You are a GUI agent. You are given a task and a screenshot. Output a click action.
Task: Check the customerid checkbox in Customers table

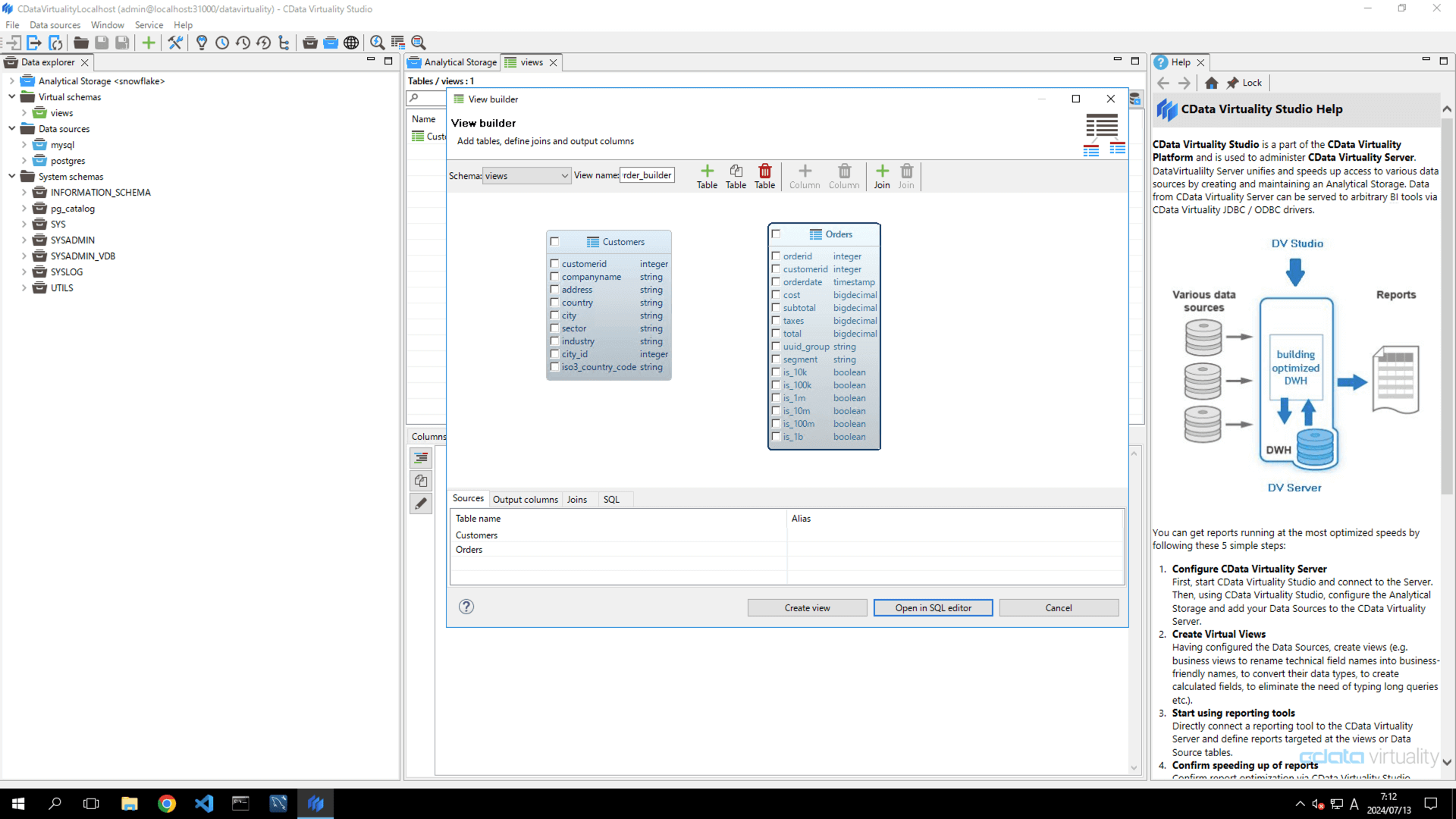coord(554,264)
